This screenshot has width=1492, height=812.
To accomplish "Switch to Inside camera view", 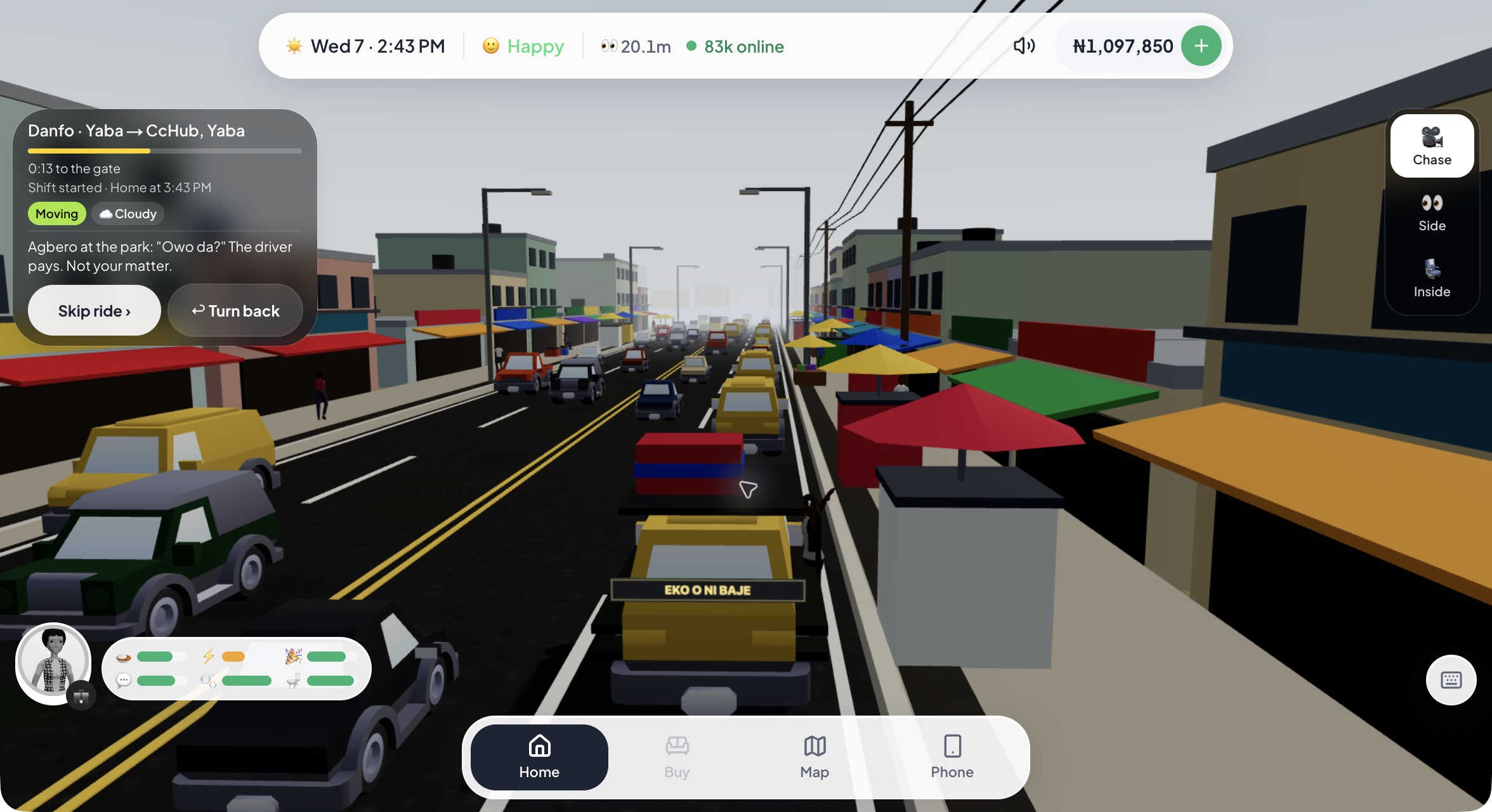I will point(1432,278).
